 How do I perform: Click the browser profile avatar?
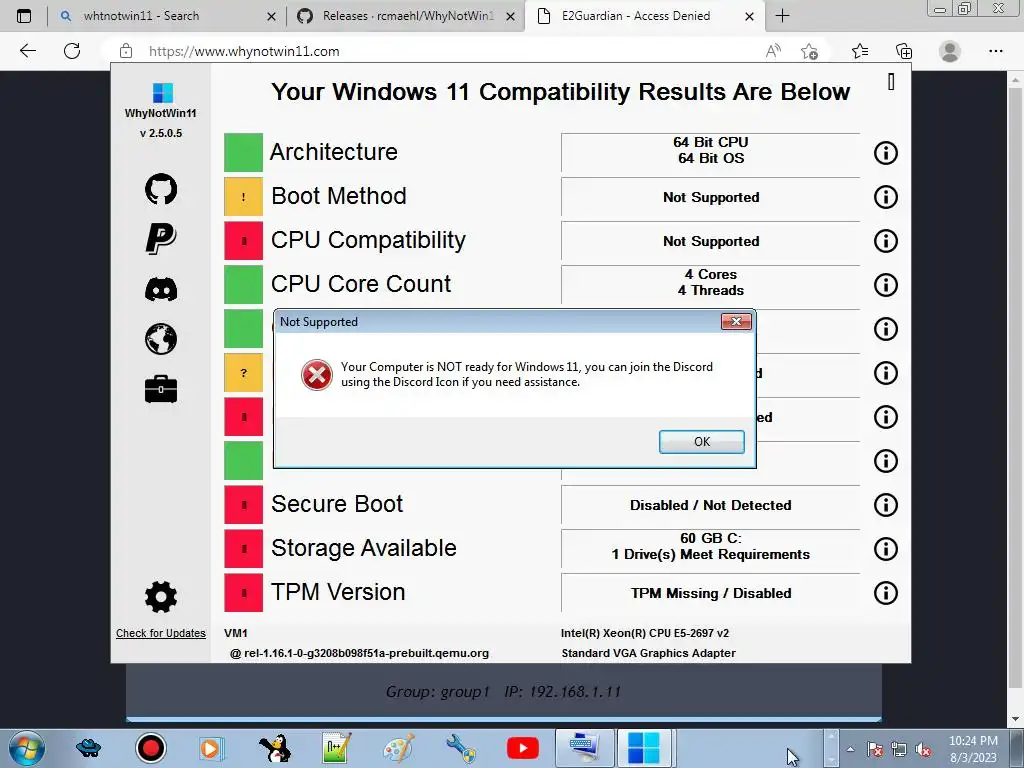point(950,51)
